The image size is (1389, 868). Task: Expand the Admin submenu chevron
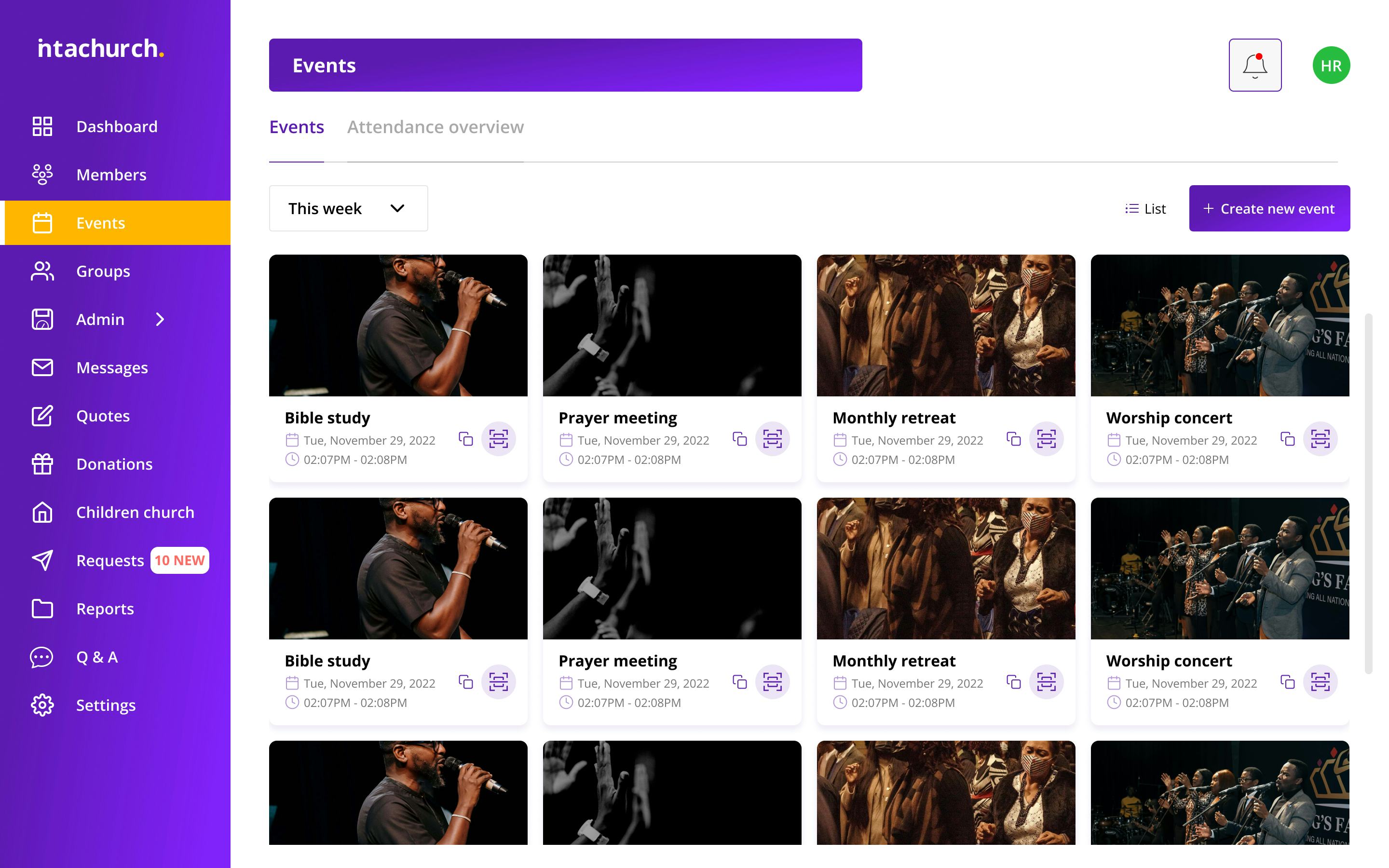point(160,319)
